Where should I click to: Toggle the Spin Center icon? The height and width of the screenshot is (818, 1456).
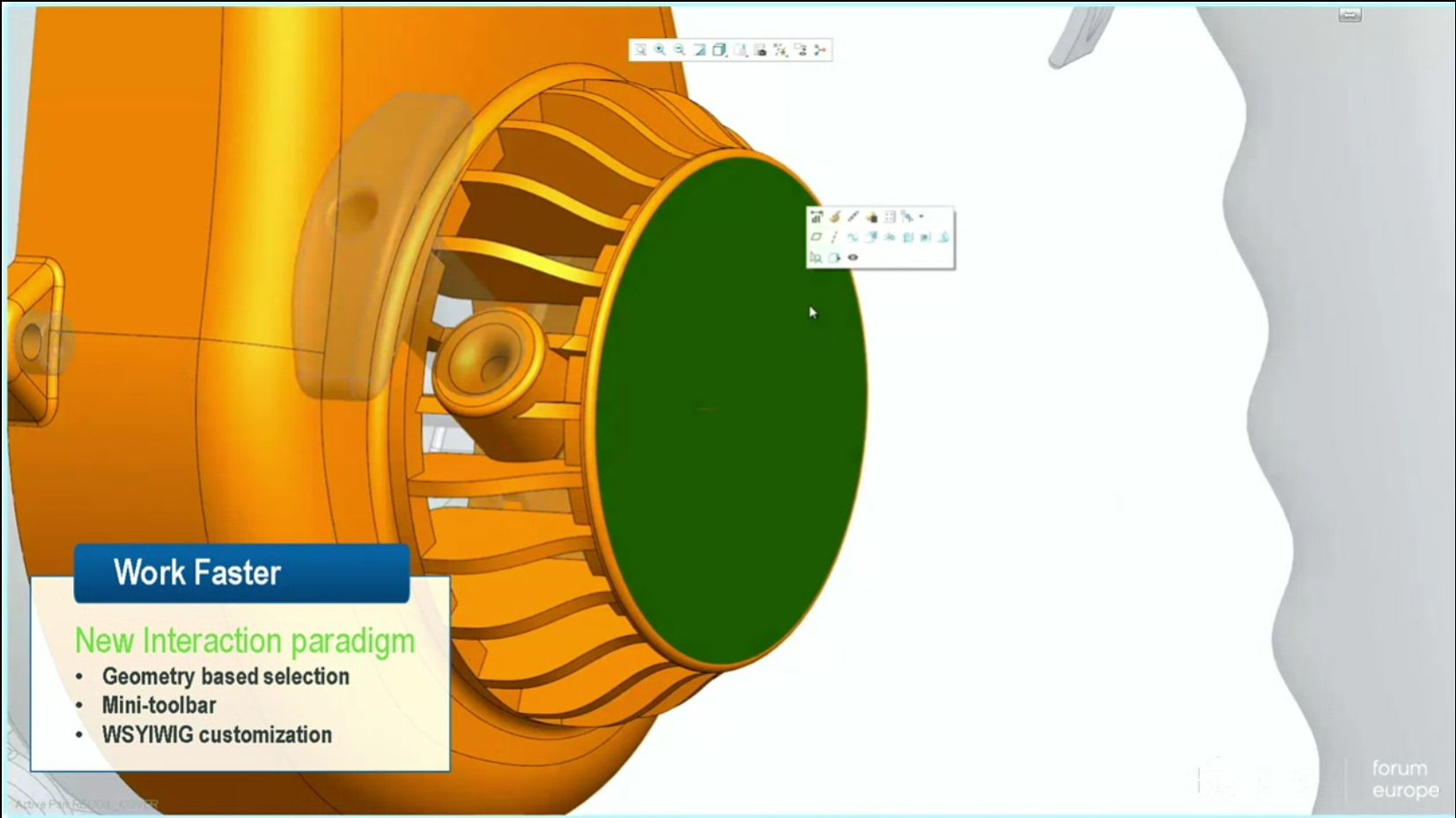point(820,50)
